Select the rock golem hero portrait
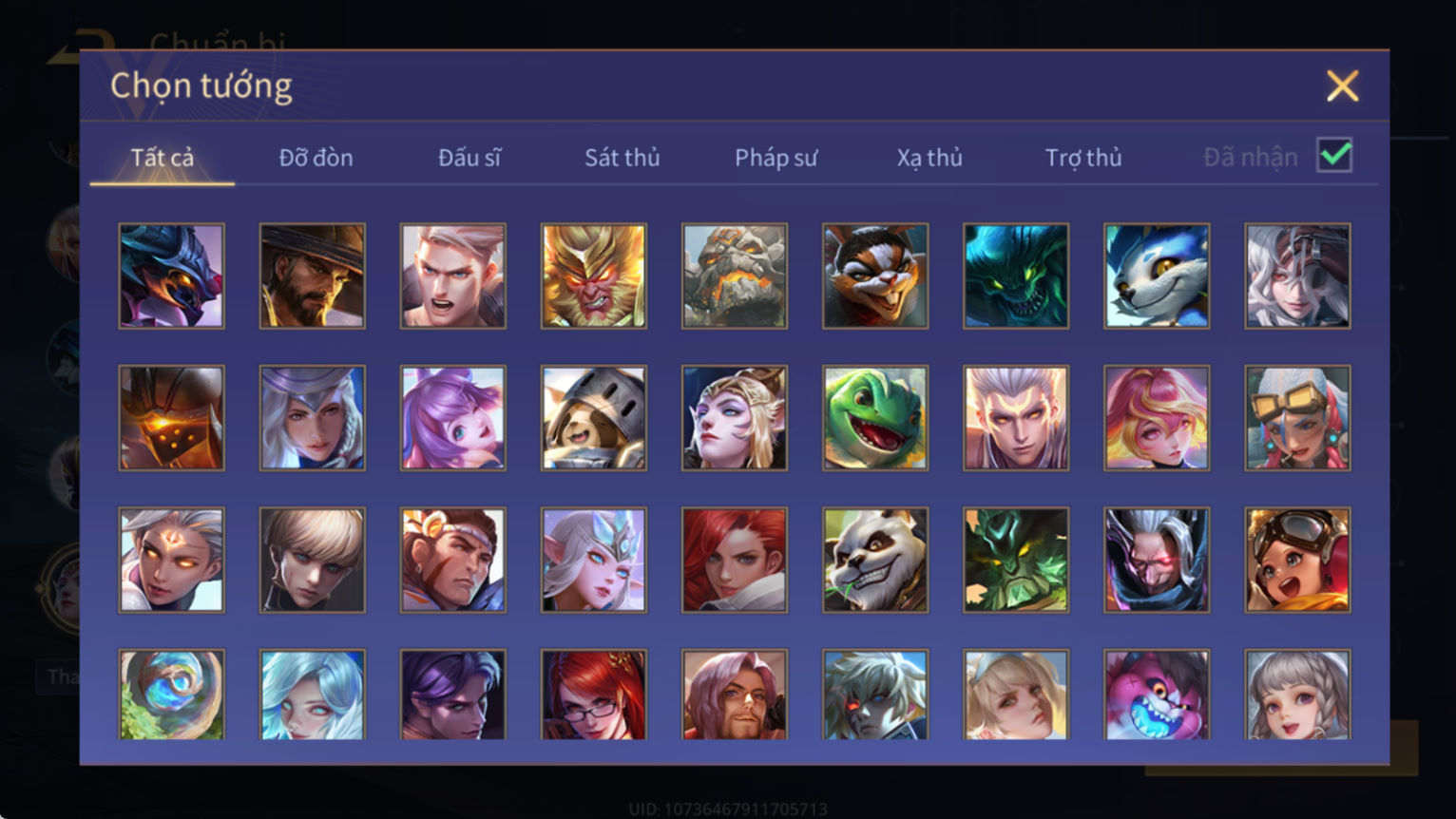This screenshot has width=1456, height=819. tap(735, 276)
